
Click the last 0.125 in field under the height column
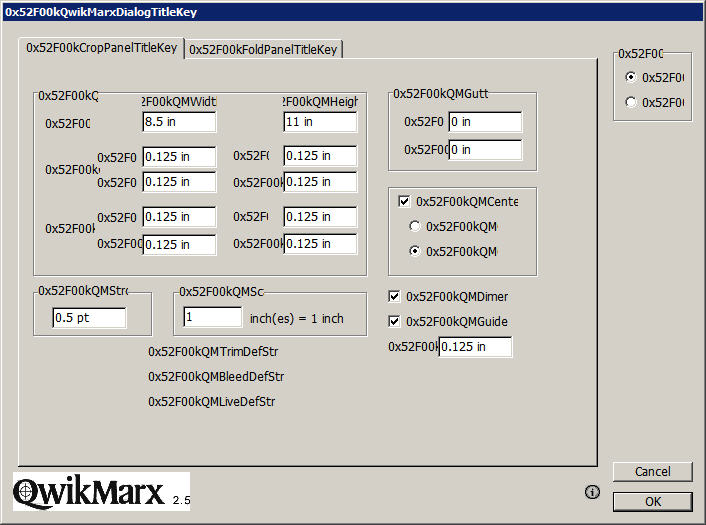click(x=321, y=244)
